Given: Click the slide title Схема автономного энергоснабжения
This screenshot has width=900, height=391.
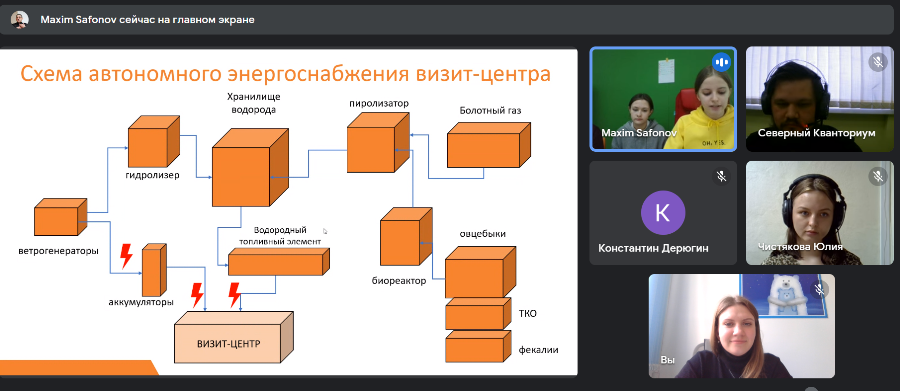Looking at the screenshot, I should point(214,75).
